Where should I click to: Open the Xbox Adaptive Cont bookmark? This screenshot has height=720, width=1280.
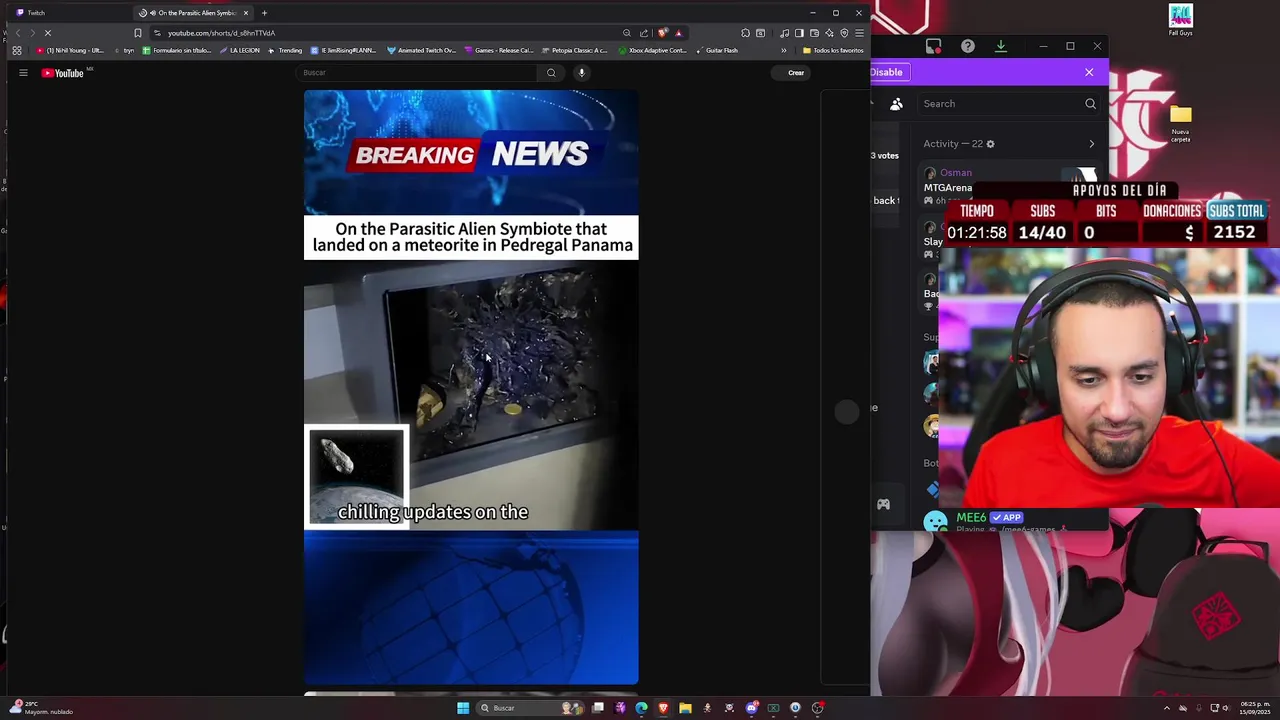tap(653, 50)
